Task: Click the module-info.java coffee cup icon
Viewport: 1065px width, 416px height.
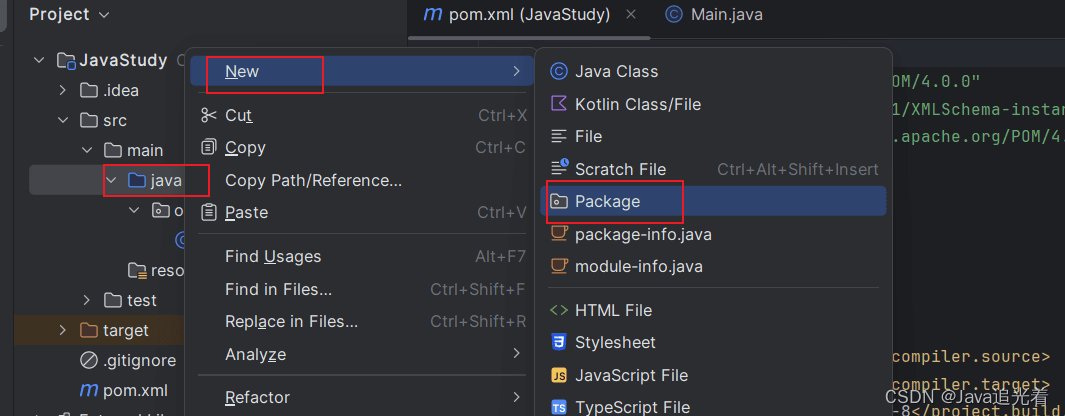Action: click(559, 266)
